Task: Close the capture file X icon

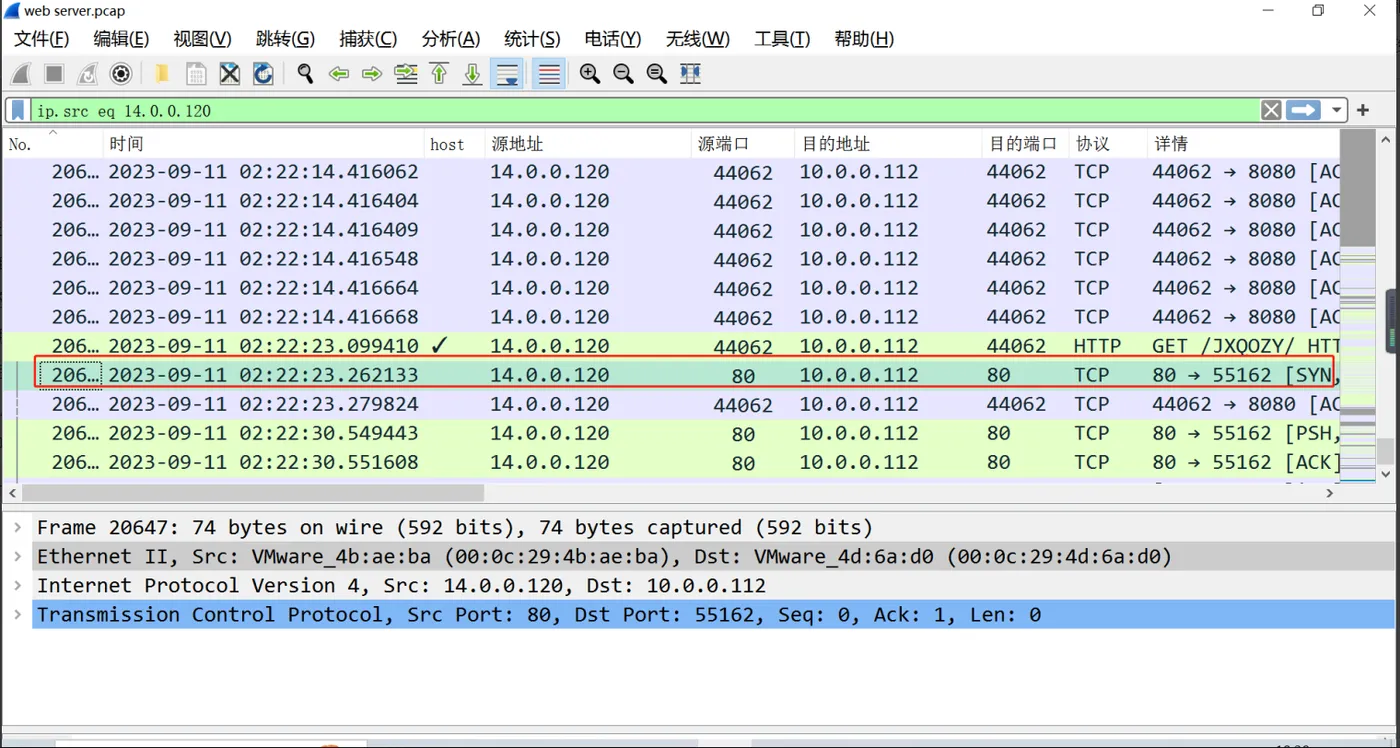Action: pos(230,74)
